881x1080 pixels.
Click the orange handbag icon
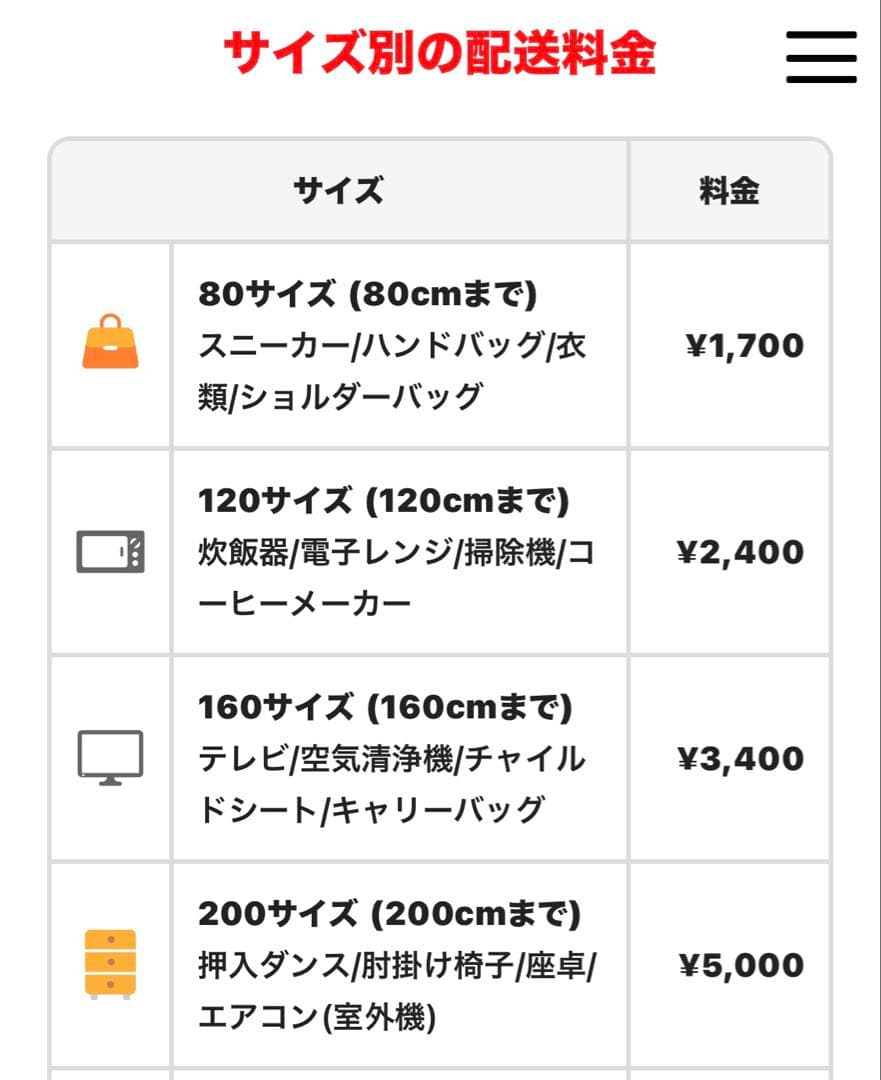[x=110, y=342]
